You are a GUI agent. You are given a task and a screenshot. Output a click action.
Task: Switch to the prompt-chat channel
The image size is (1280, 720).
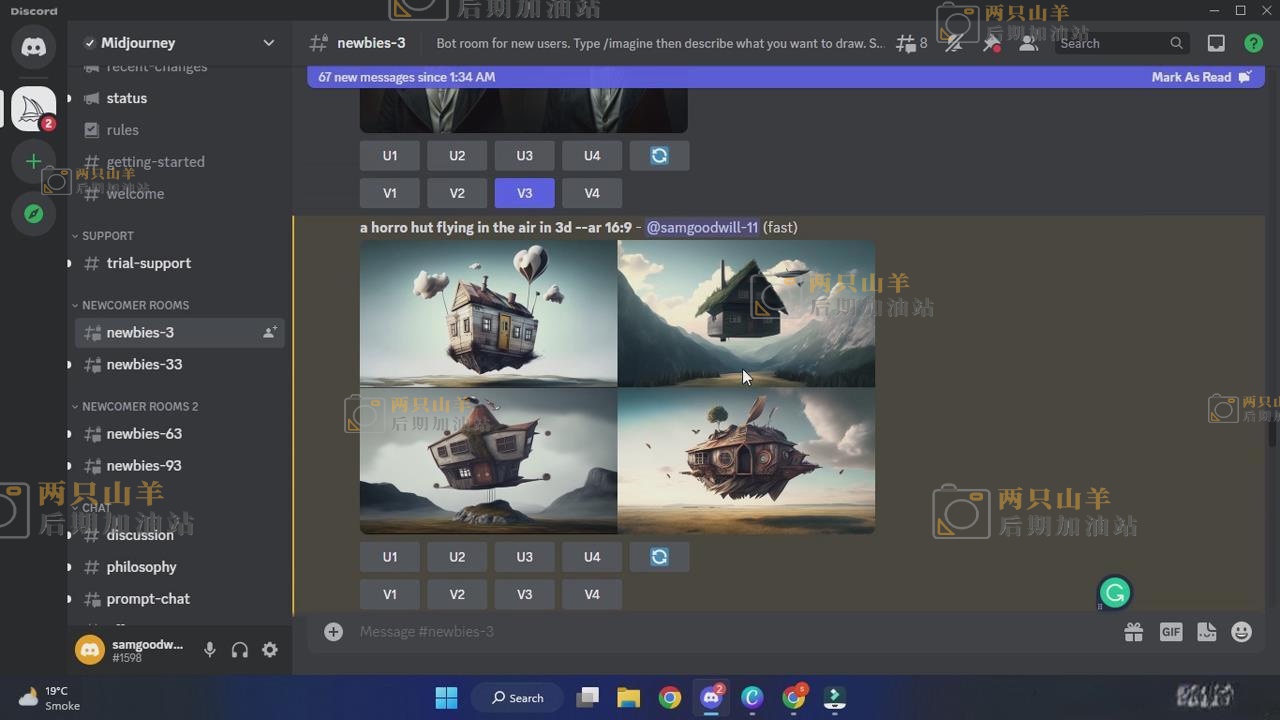(148, 598)
